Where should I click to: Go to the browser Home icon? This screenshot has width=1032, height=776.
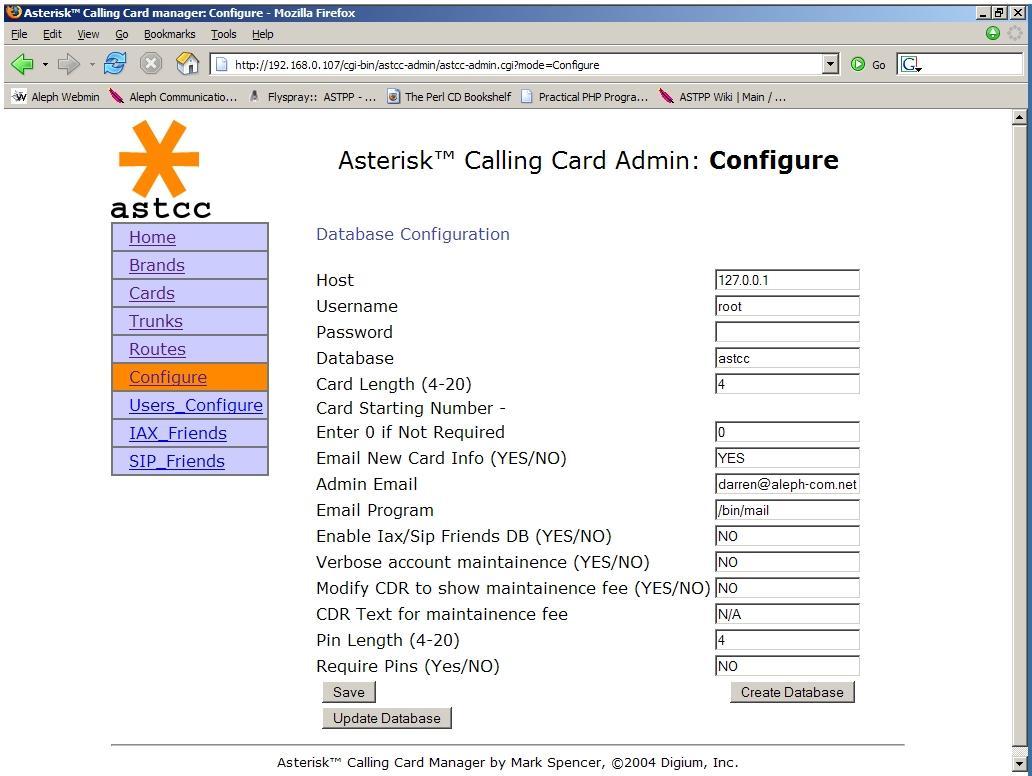pyautogui.click(x=187, y=64)
